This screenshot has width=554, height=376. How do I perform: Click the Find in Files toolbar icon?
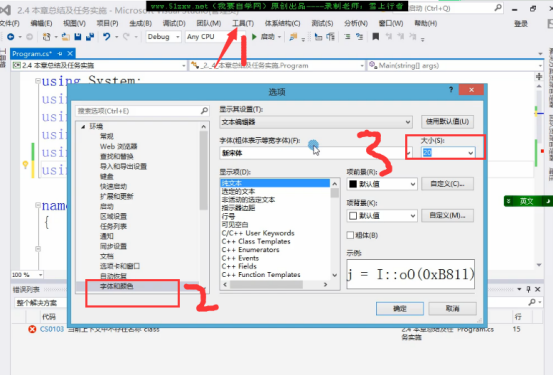[293, 37]
